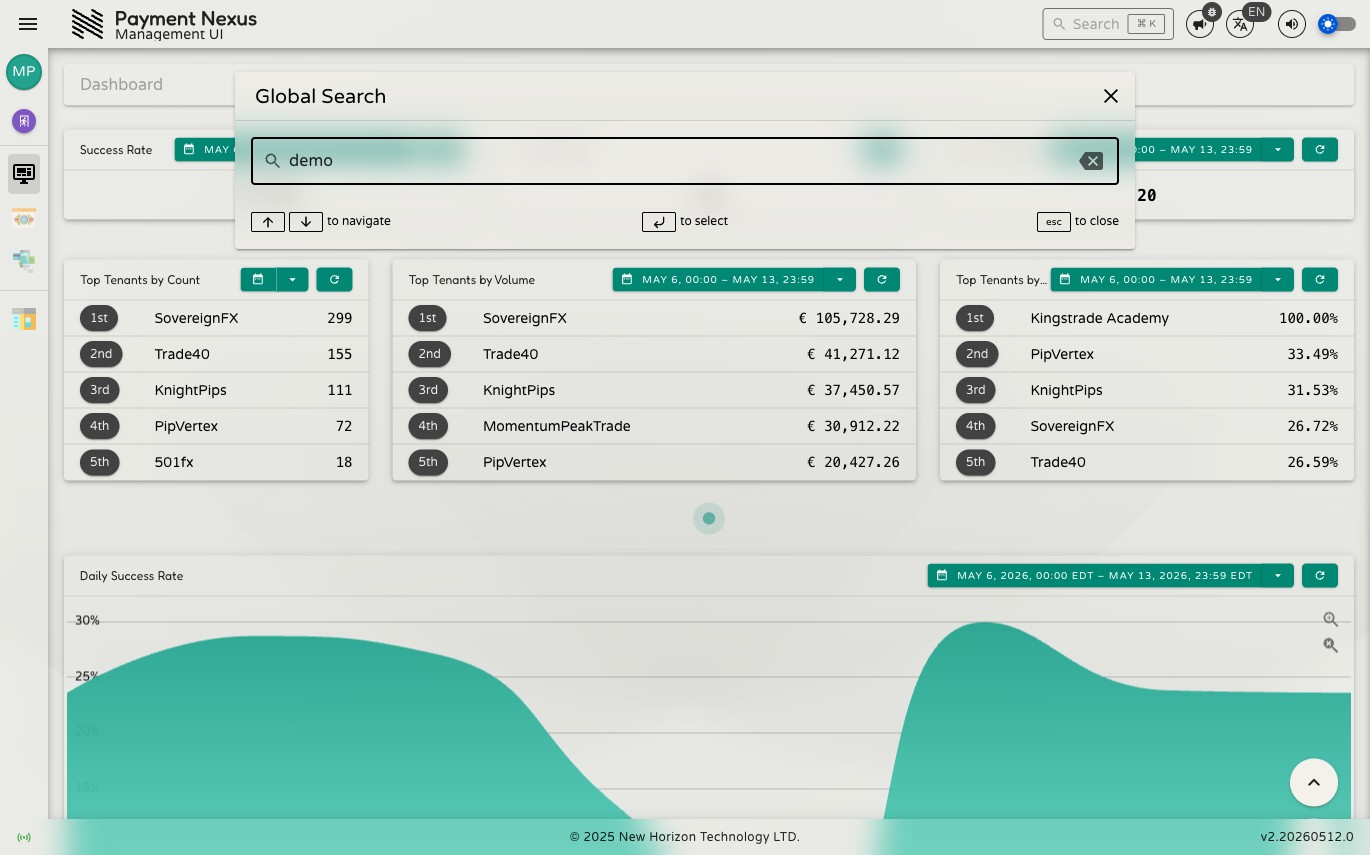The image size is (1370, 855).
Task: Open calendar in Top Tenants by Count
Action: tap(258, 280)
